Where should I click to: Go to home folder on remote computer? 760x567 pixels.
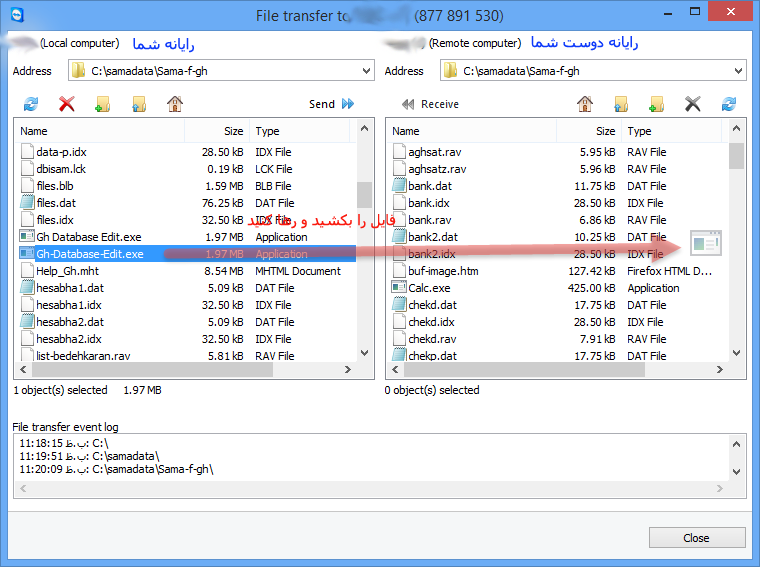(x=585, y=104)
